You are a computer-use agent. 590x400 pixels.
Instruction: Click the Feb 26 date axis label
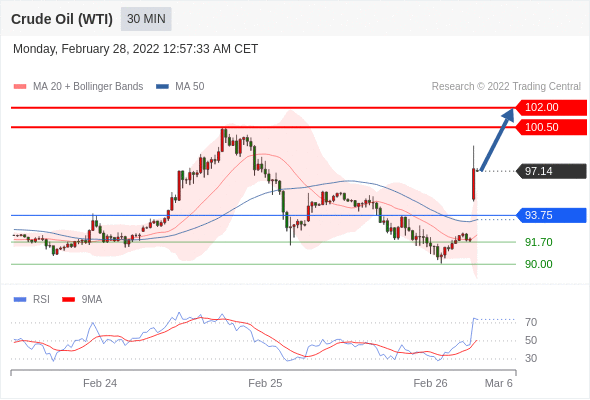430,383
